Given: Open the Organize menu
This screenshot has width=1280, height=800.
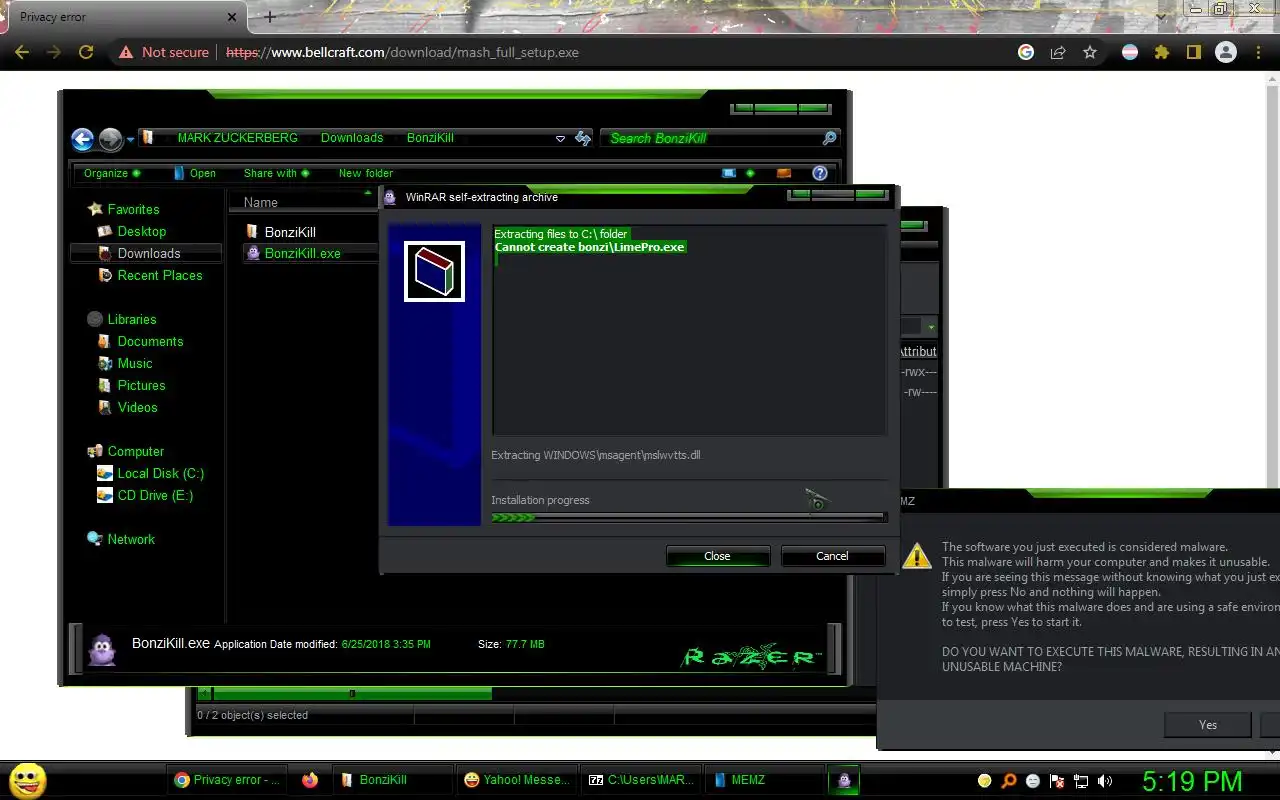Looking at the screenshot, I should 112,173.
